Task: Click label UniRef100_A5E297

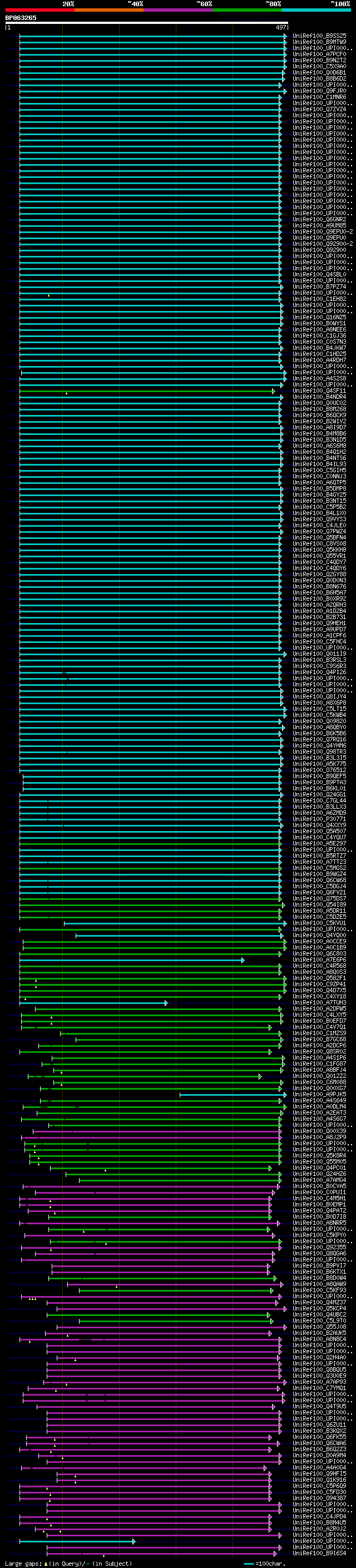Action: point(319,843)
